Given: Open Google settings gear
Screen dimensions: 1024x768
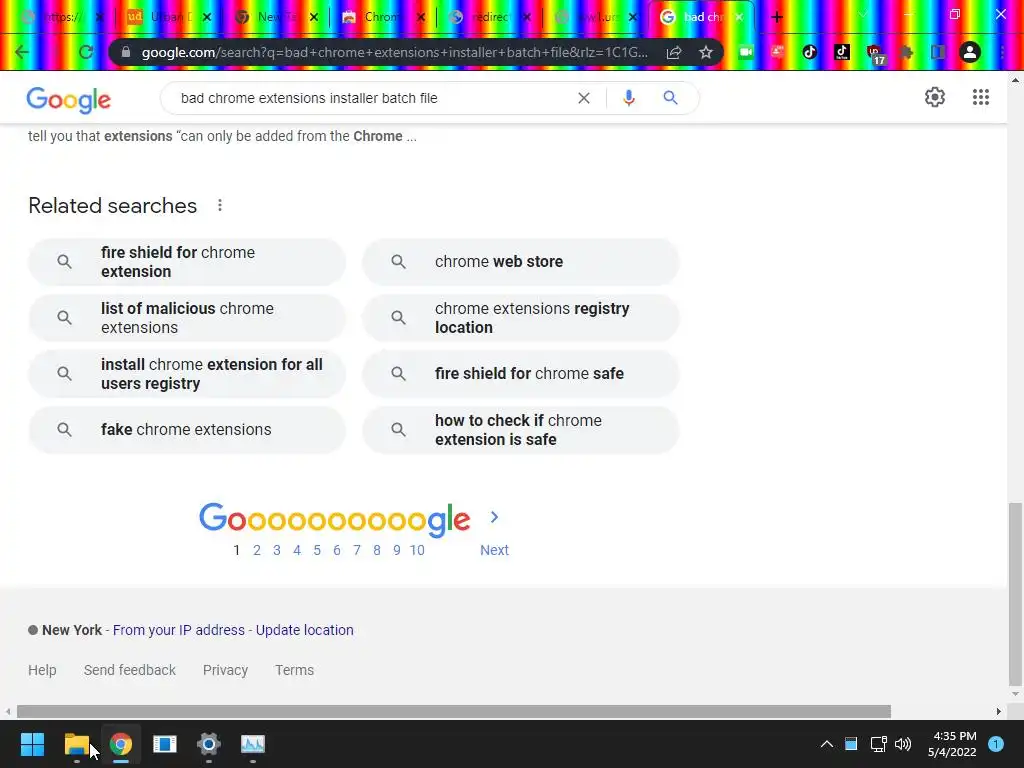Looking at the screenshot, I should coord(935,97).
